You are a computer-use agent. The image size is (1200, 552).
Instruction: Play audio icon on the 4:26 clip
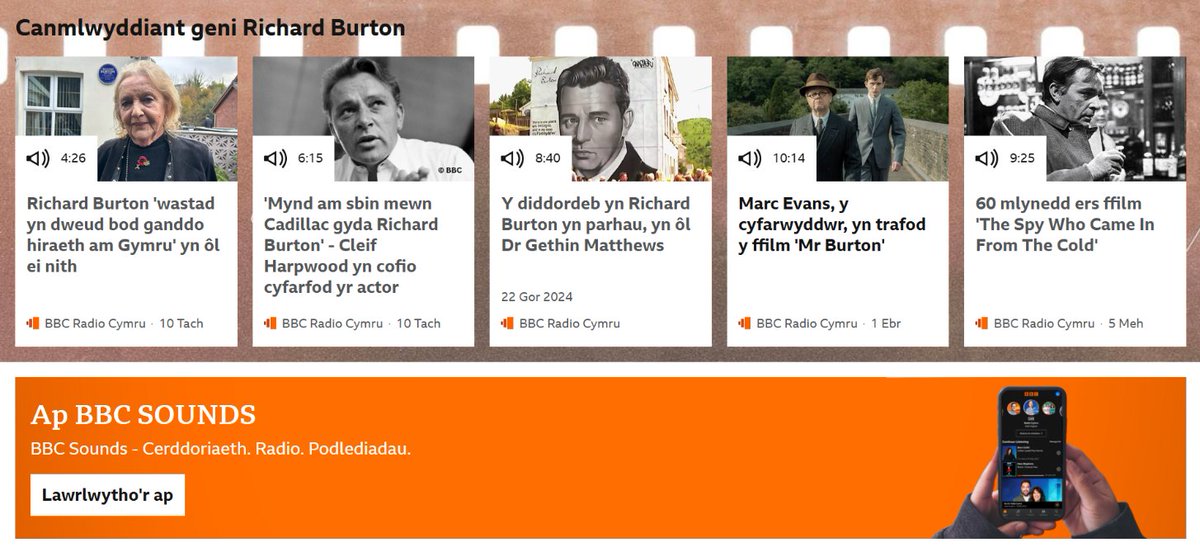[38, 158]
